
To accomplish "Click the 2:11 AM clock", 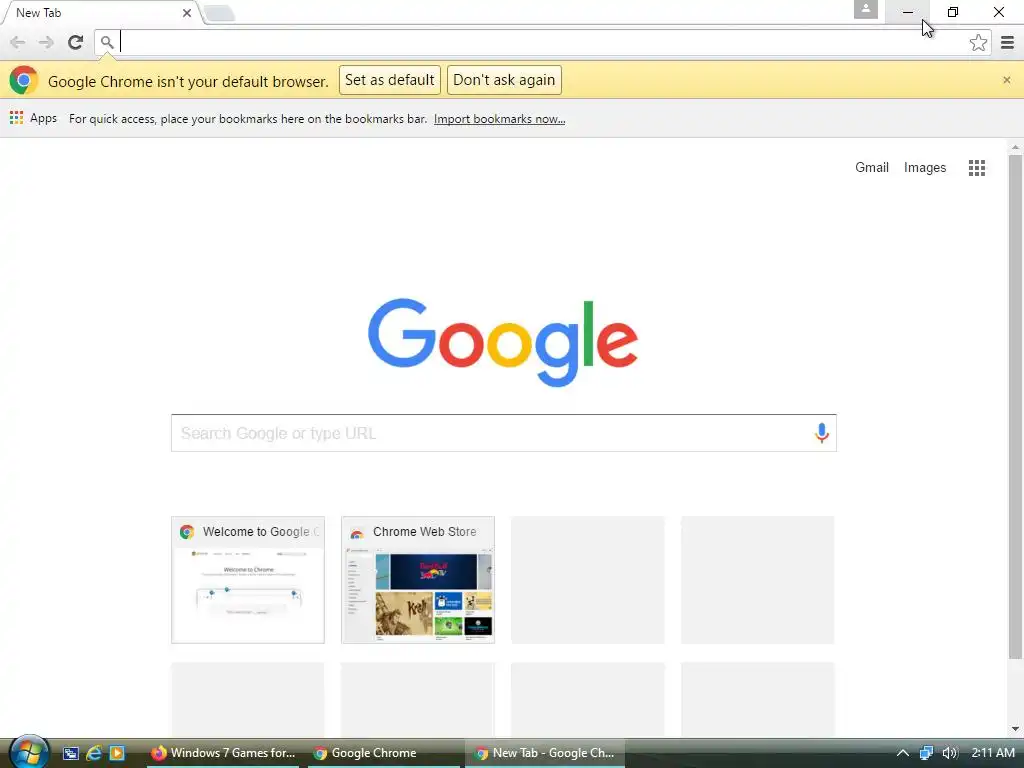I will 993,753.
